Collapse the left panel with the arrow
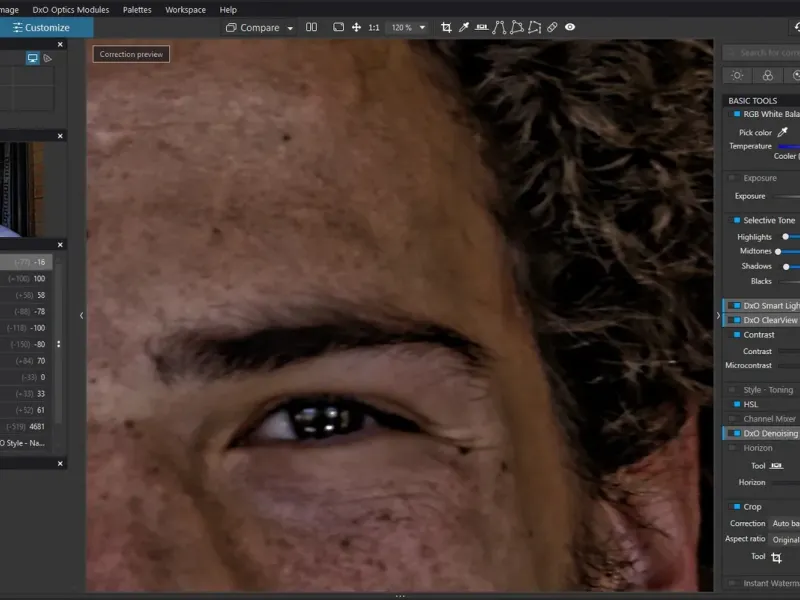 click(x=82, y=315)
